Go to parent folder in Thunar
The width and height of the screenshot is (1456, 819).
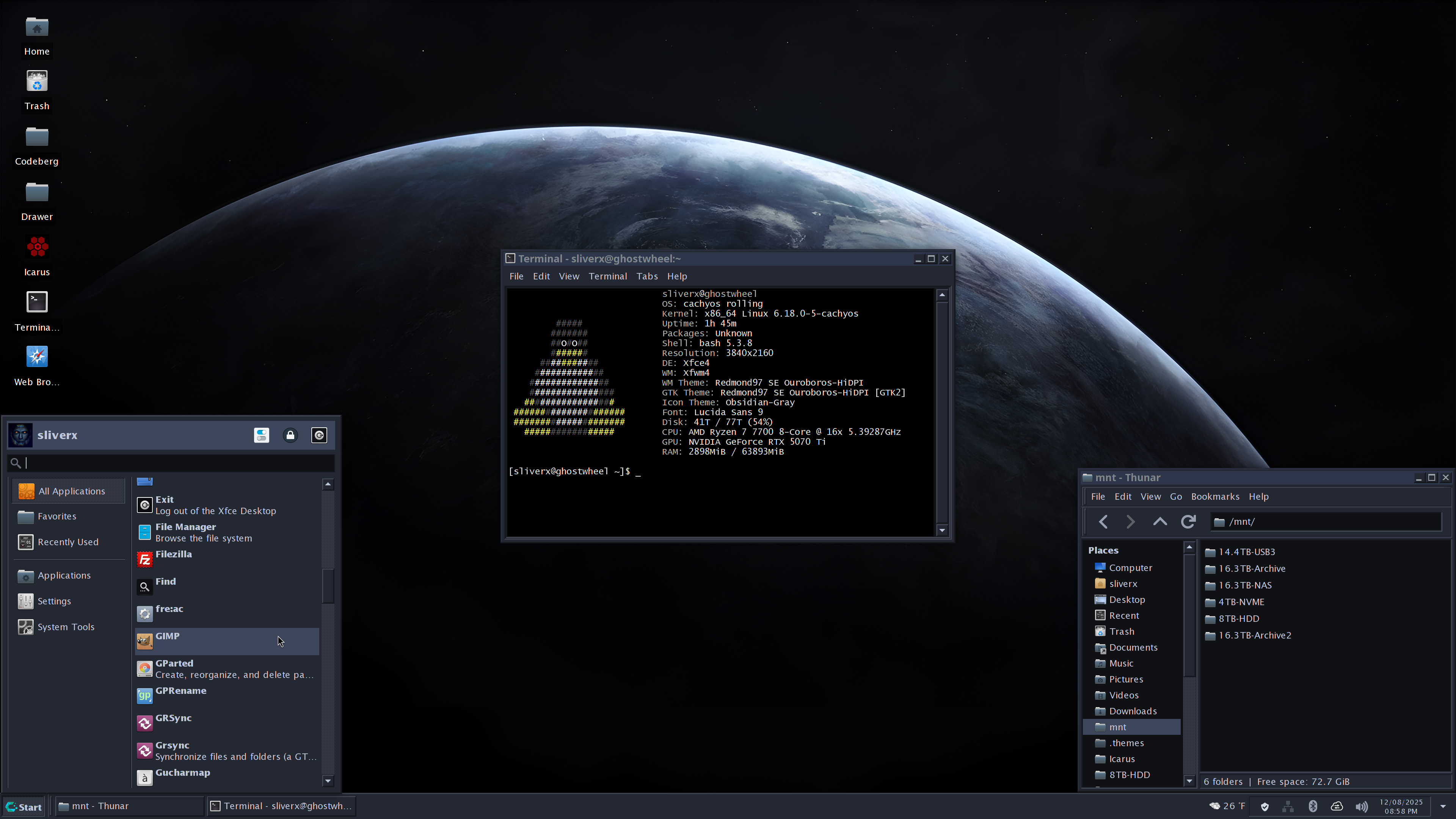pyautogui.click(x=1159, y=522)
